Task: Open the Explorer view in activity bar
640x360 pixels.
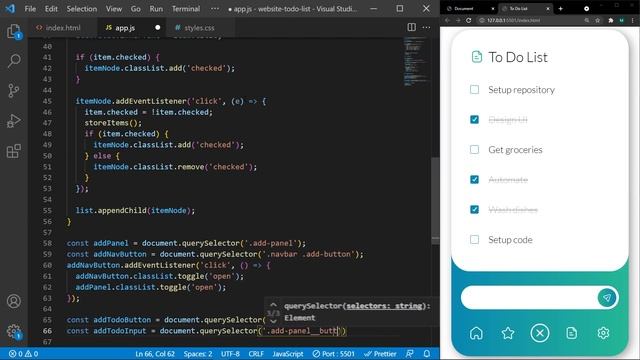Action: click(x=14, y=31)
